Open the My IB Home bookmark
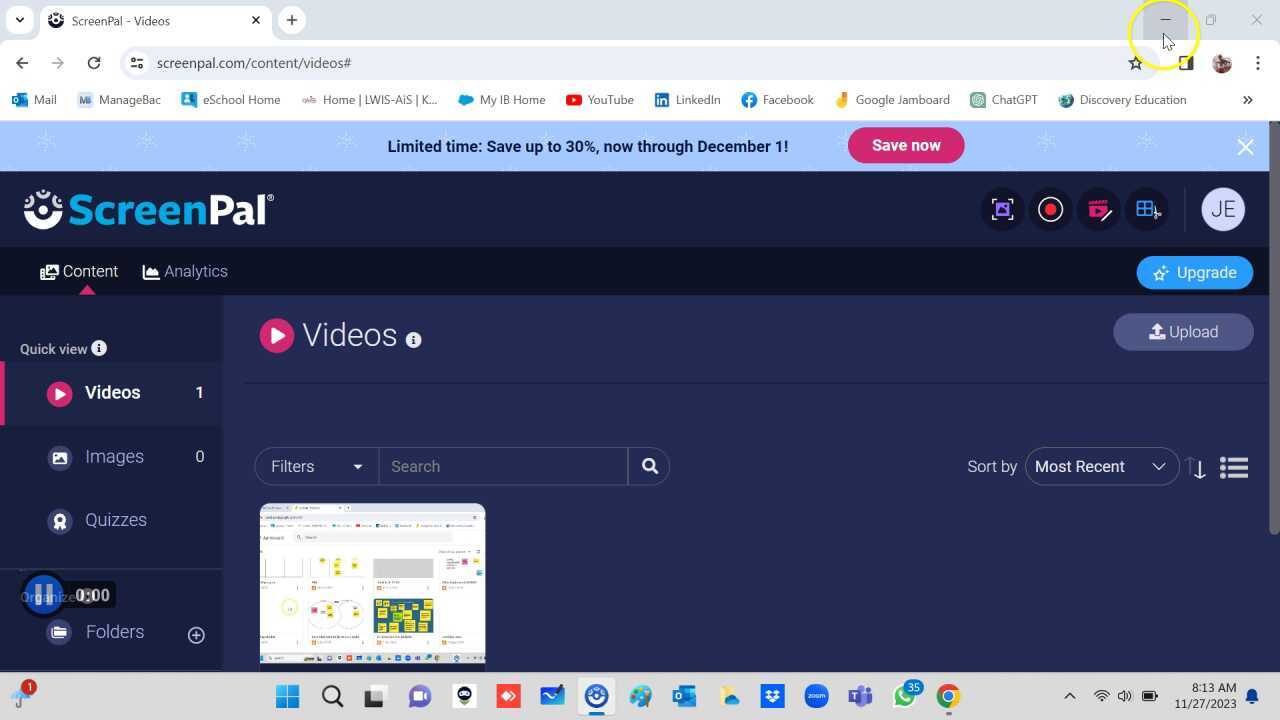This screenshot has width=1280, height=720. point(501,100)
